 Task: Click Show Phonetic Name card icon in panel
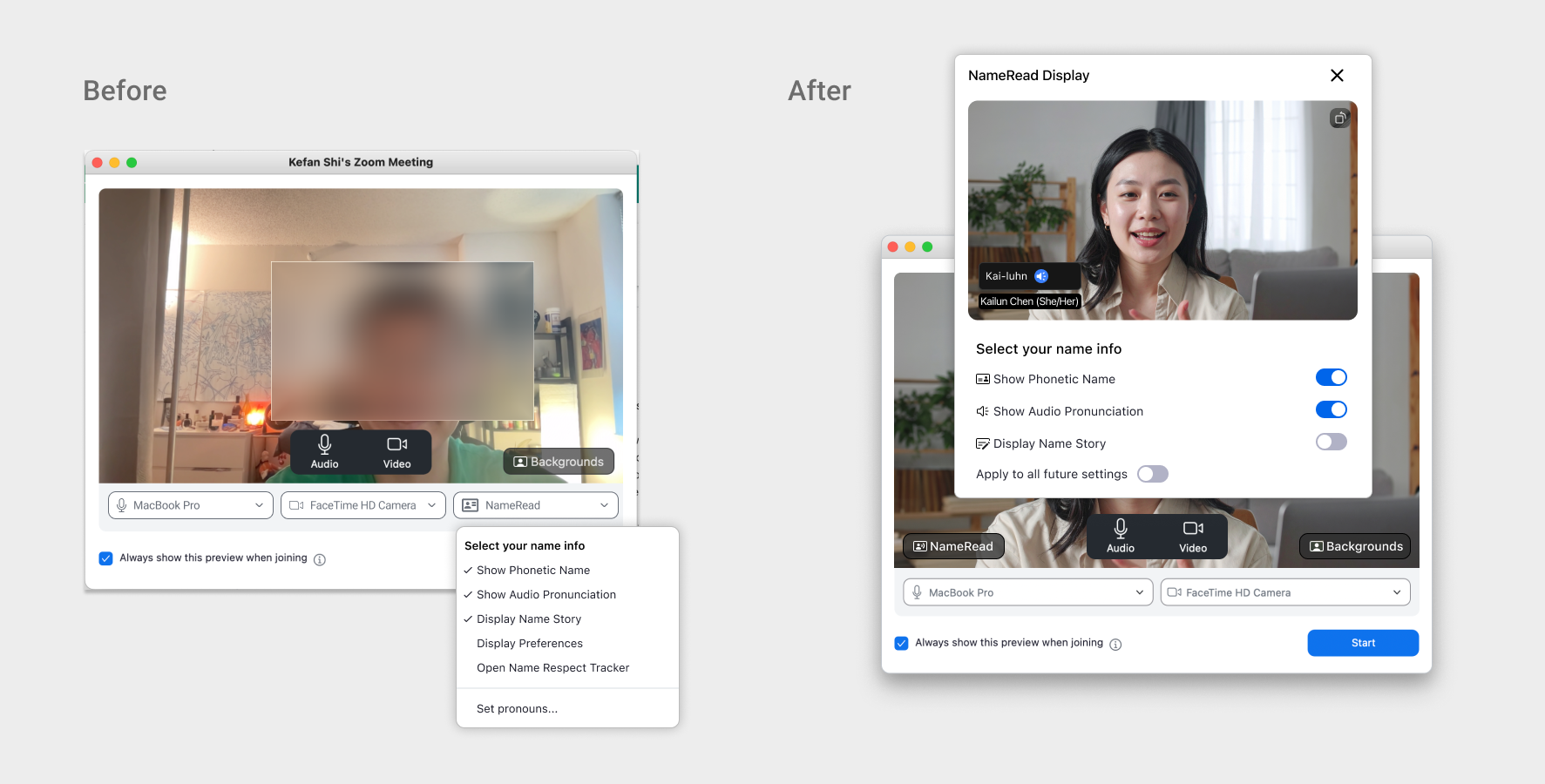pyautogui.click(x=983, y=379)
